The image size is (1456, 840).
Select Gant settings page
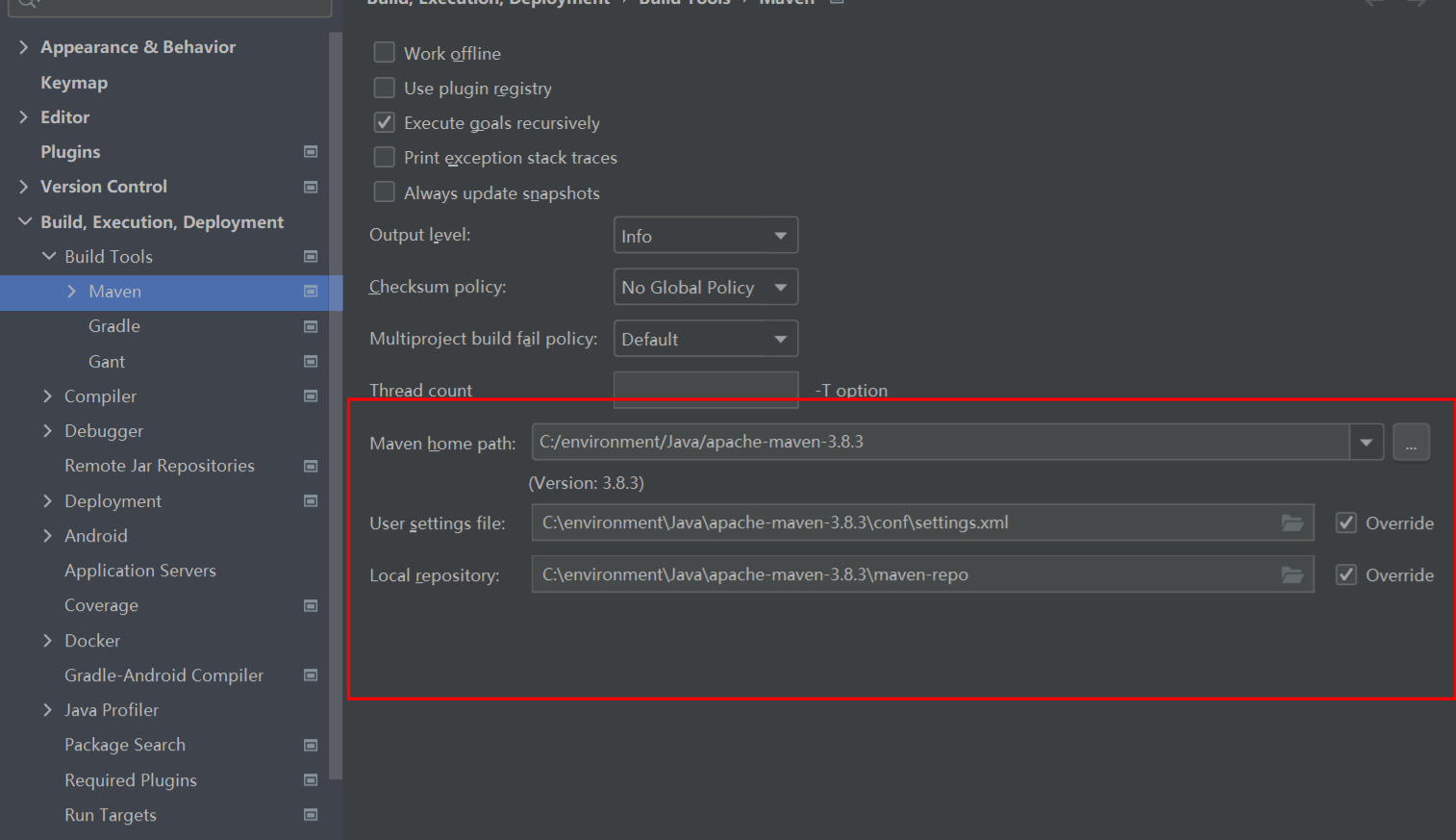107,362
